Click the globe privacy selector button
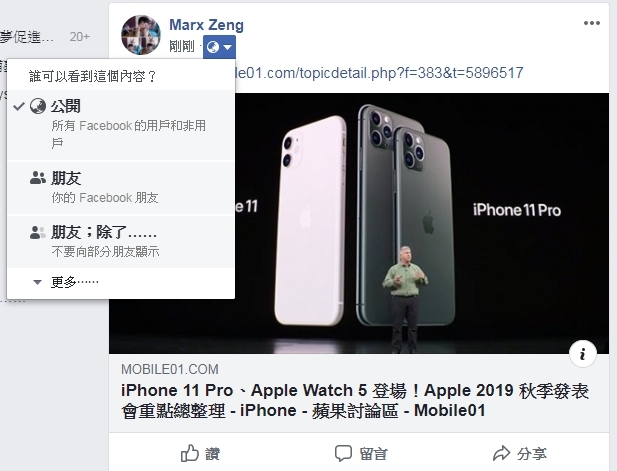 (x=219, y=47)
